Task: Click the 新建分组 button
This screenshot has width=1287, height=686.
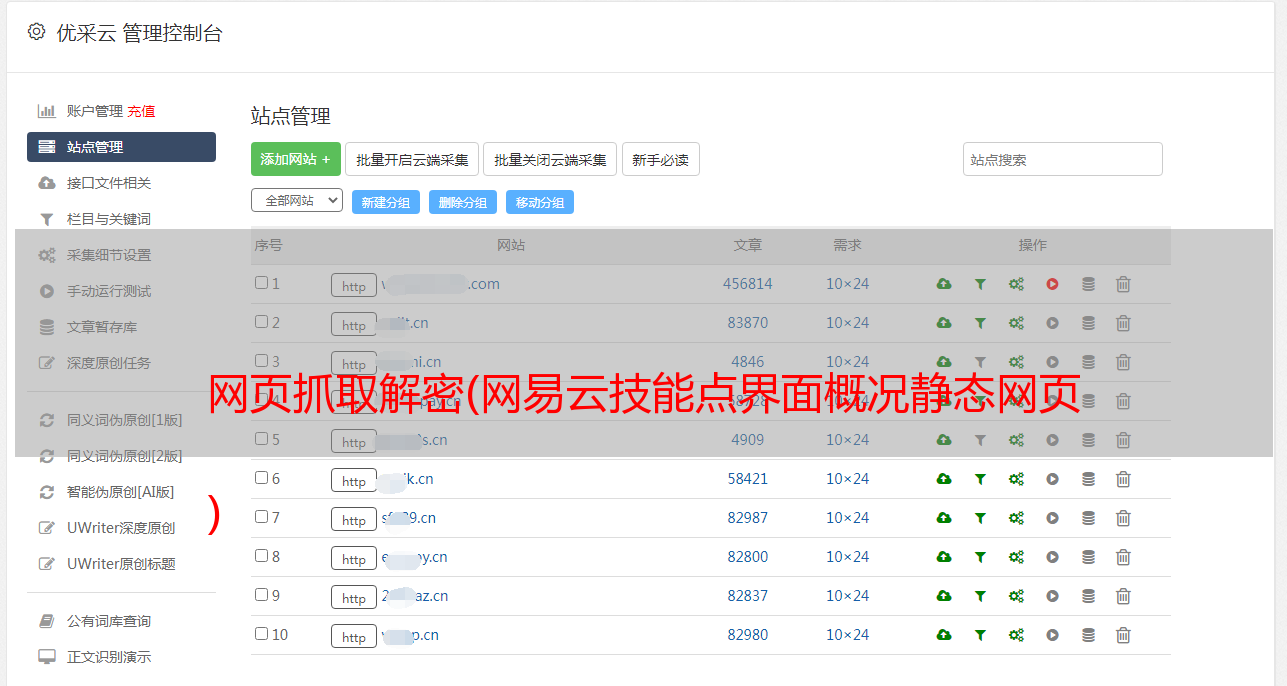Action: (x=386, y=202)
